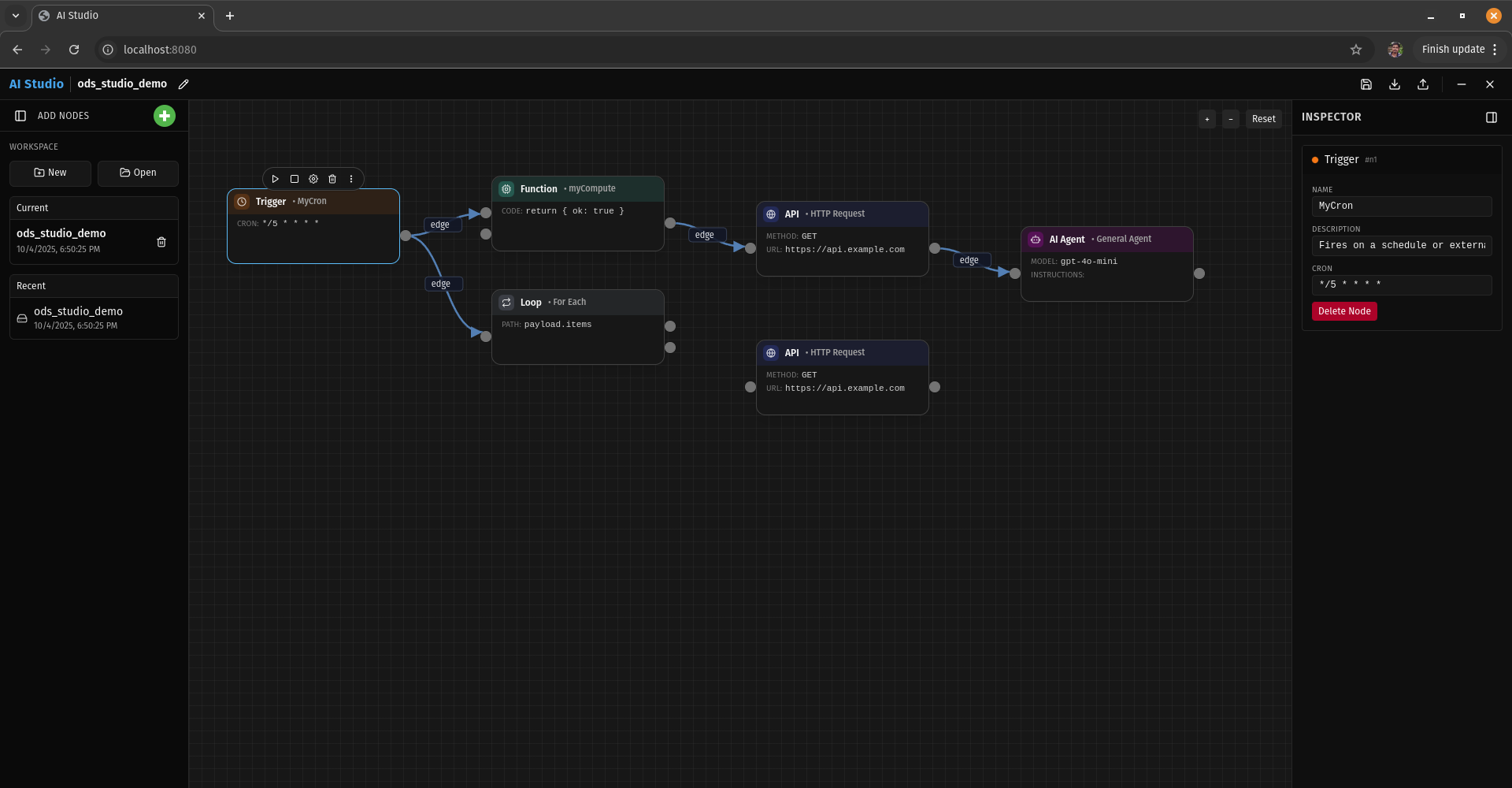1512x788 pixels.
Task: Click the save icon in header
Action: [1366, 84]
